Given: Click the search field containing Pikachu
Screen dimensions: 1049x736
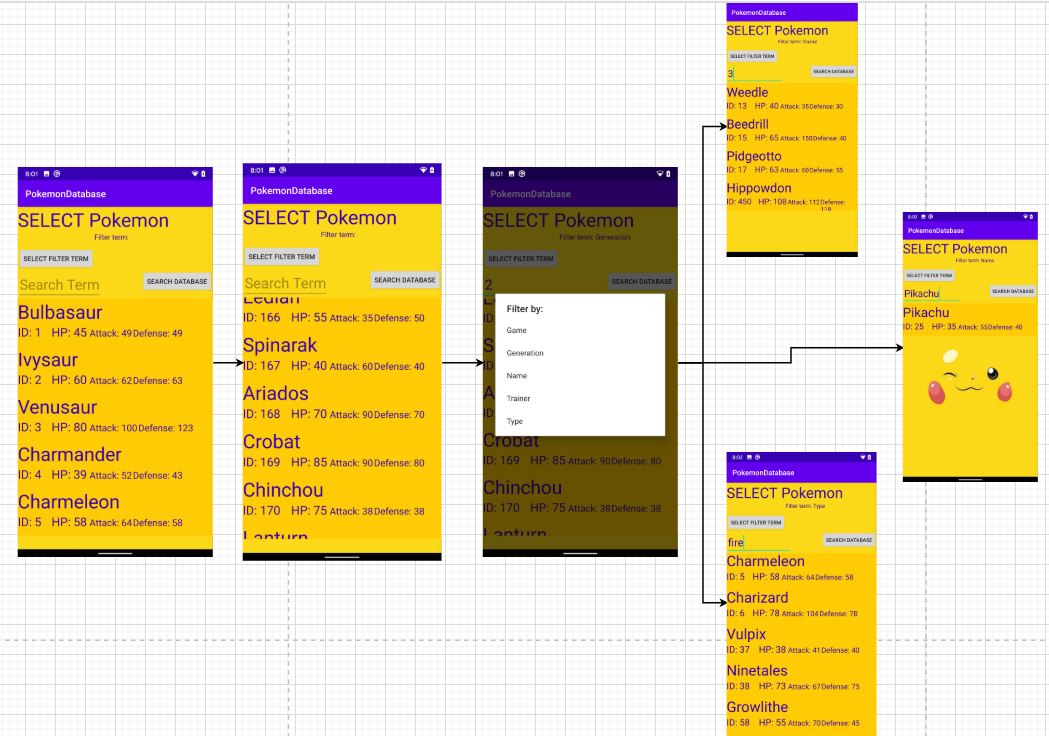Looking at the screenshot, I should 931,294.
